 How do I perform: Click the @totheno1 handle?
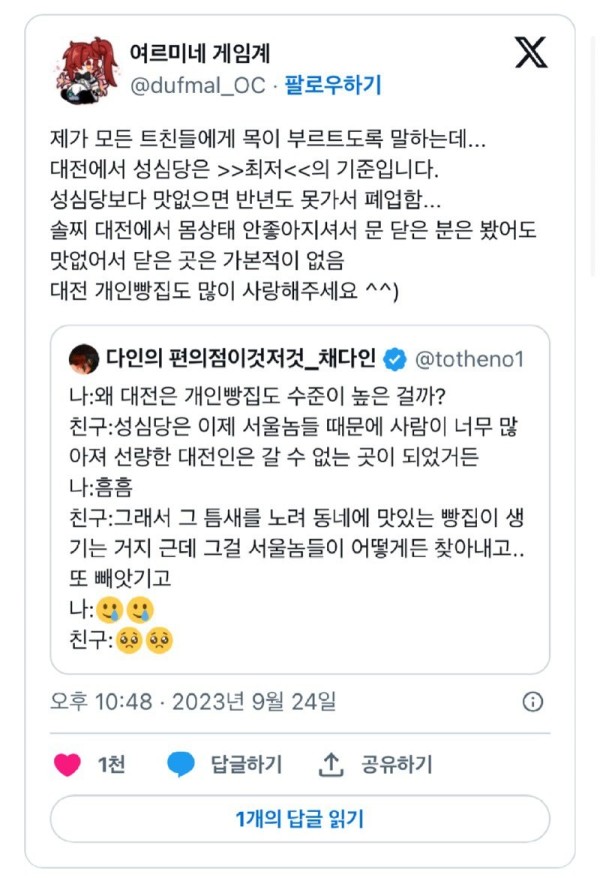pos(469,358)
